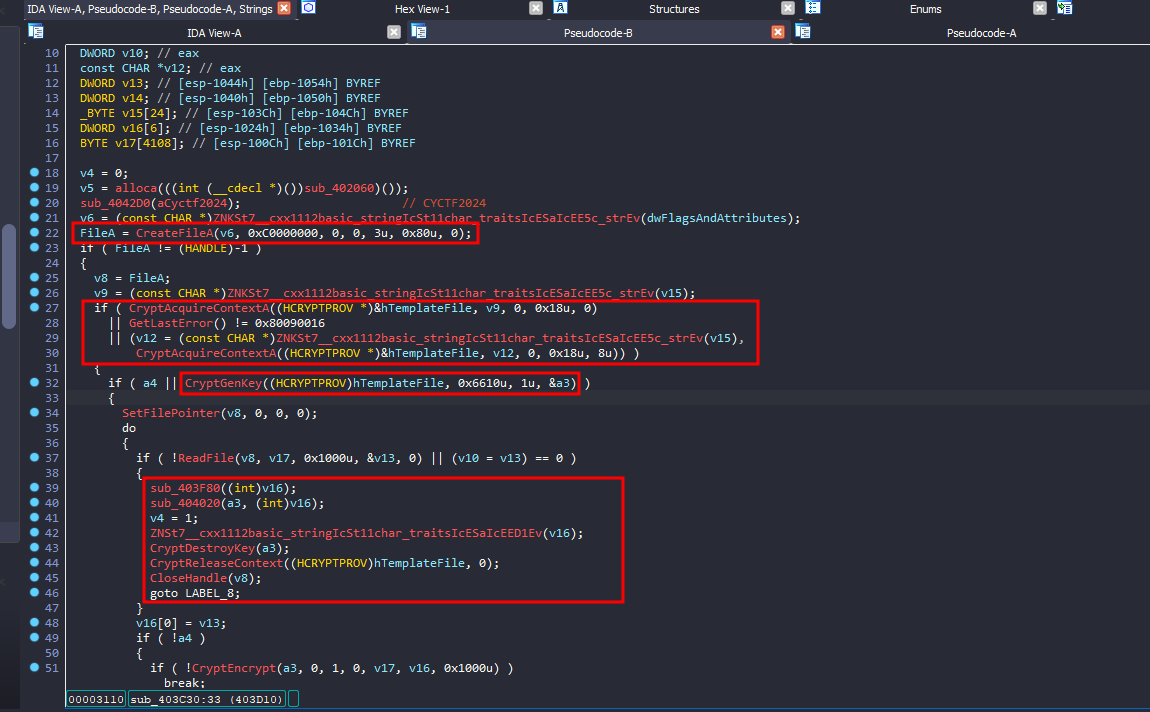Toggle breakpoint dot on line 51
This screenshot has width=1150, height=712.
click(36, 668)
